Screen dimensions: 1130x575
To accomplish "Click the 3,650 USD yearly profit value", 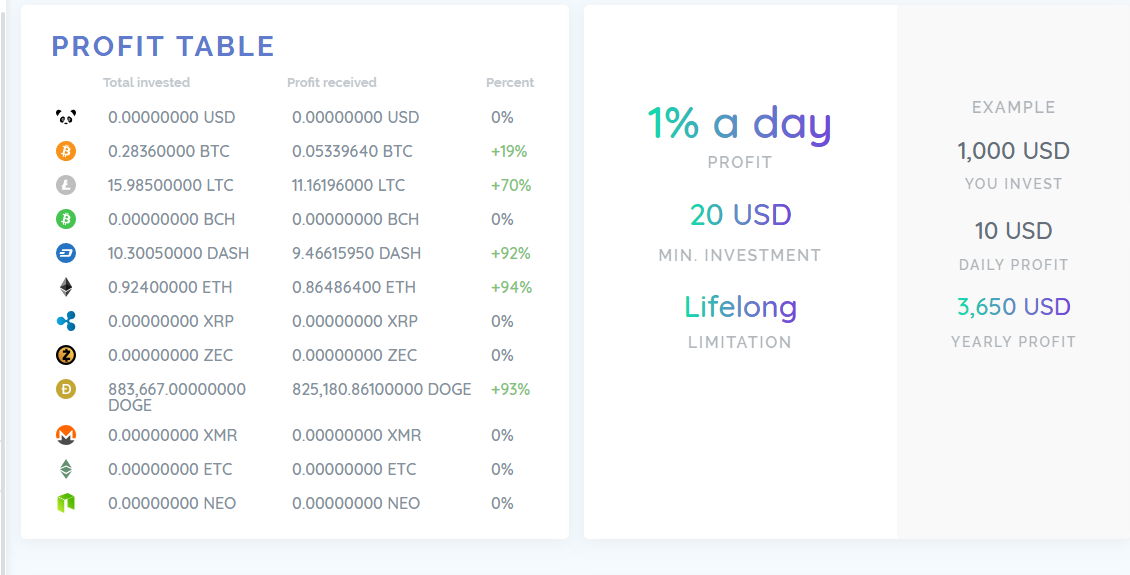I will (1013, 307).
